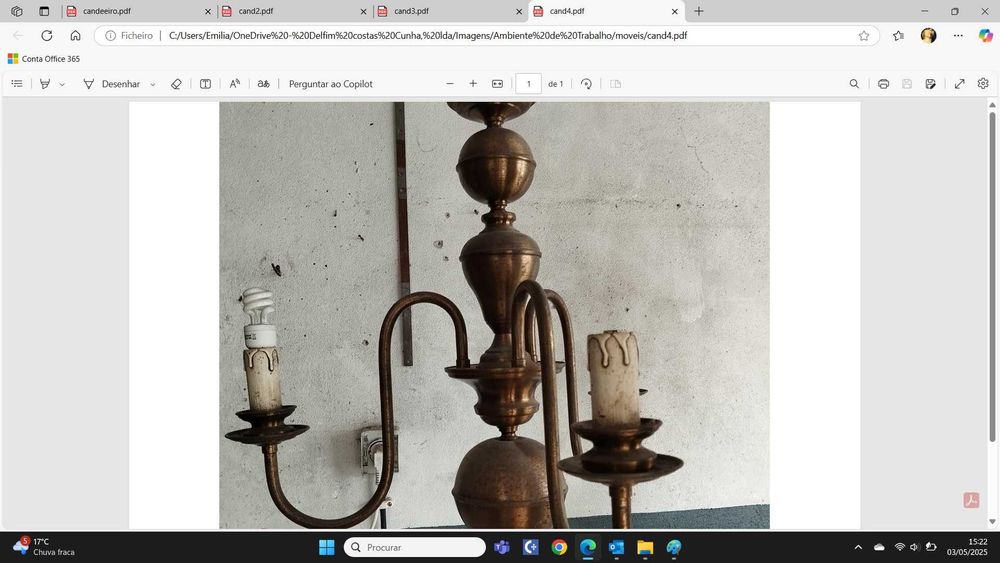Viewport: 1000px width, 563px height.
Task: Open the volume control
Action: (914, 547)
